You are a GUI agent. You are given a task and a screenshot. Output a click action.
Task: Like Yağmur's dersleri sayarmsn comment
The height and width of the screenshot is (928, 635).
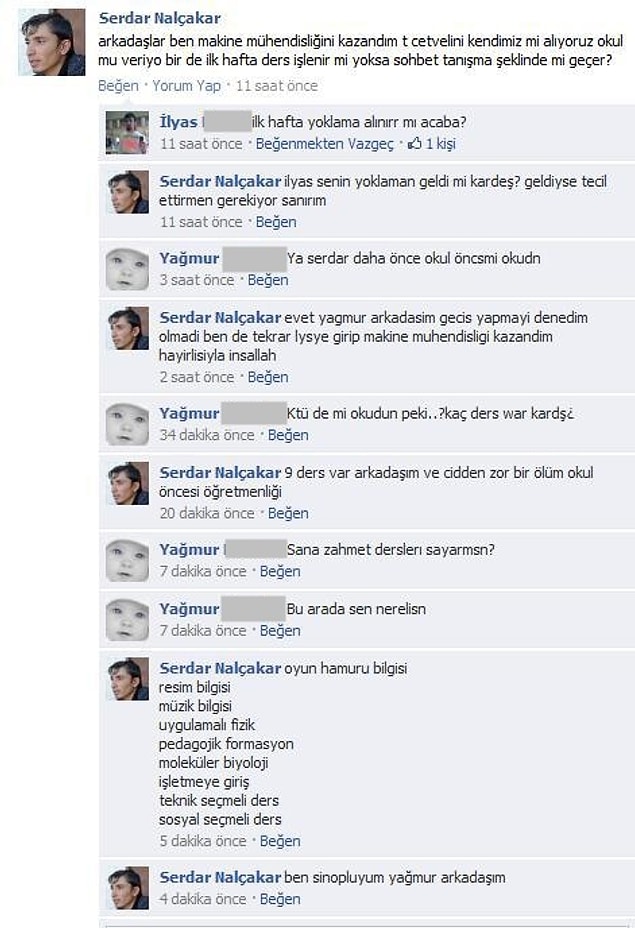pyautogui.click(x=280, y=571)
